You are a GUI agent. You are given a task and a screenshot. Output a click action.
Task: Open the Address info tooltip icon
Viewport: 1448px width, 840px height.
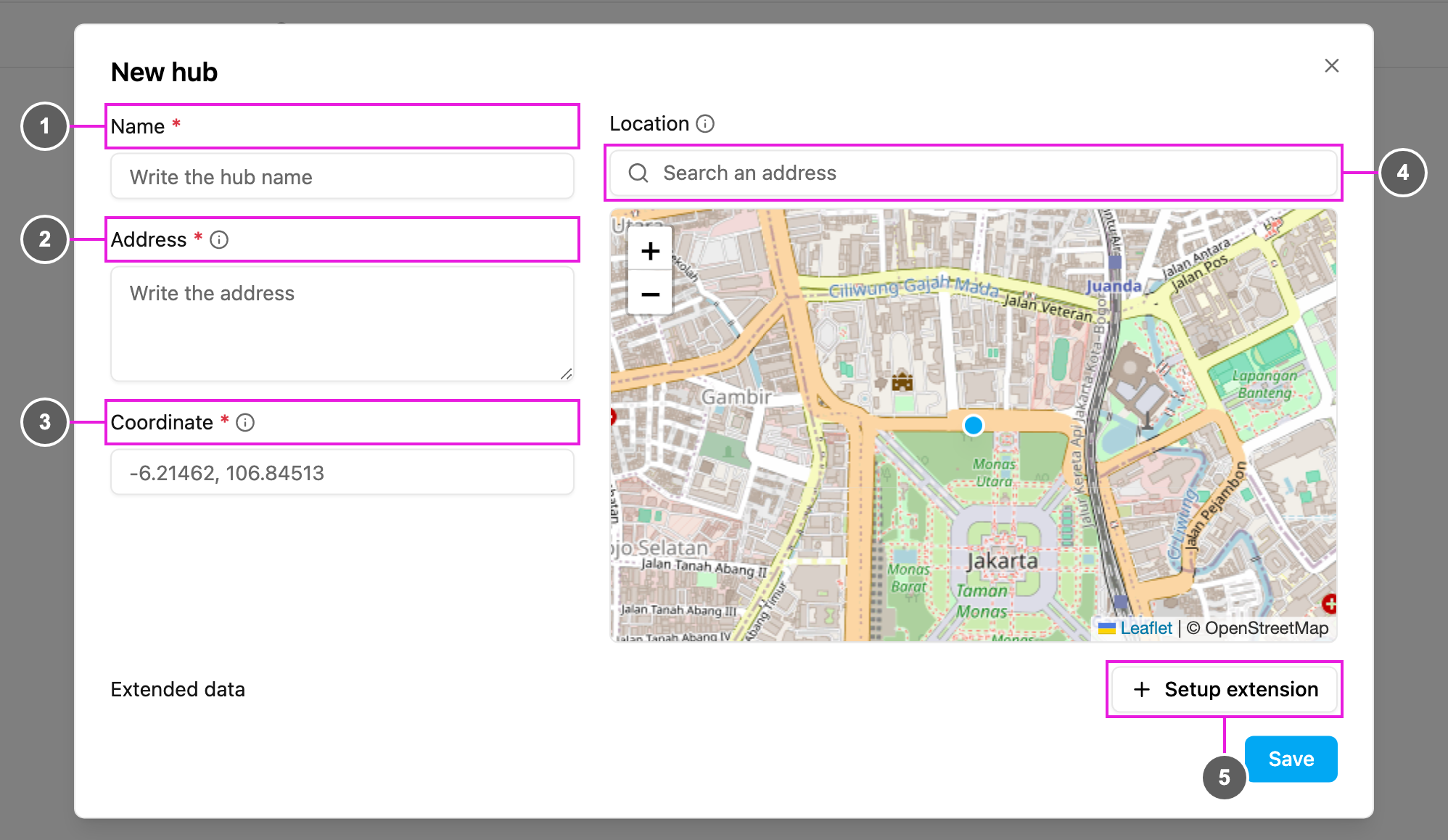(x=219, y=240)
